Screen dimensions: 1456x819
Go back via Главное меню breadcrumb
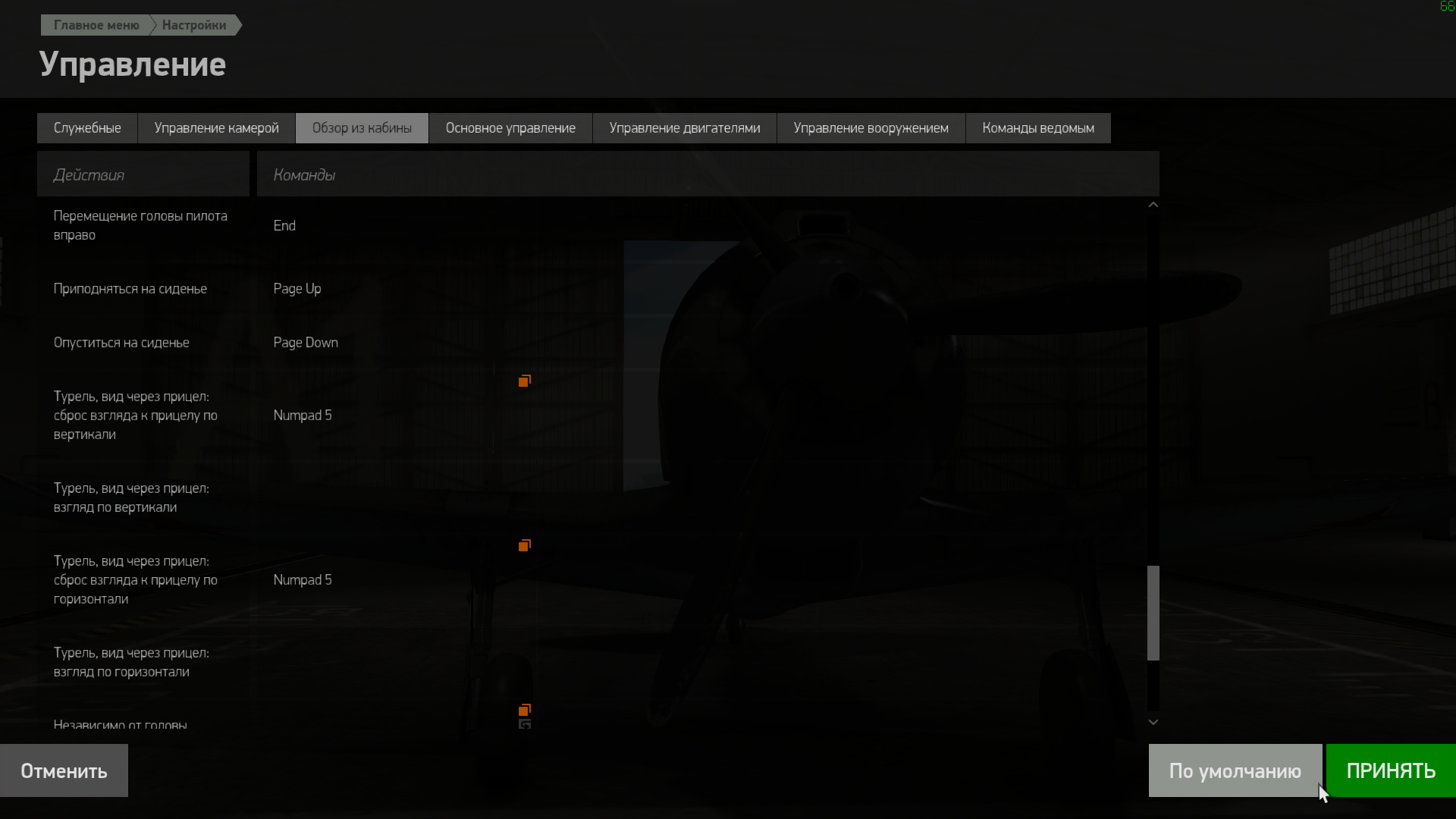pyautogui.click(x=96, y=25)
